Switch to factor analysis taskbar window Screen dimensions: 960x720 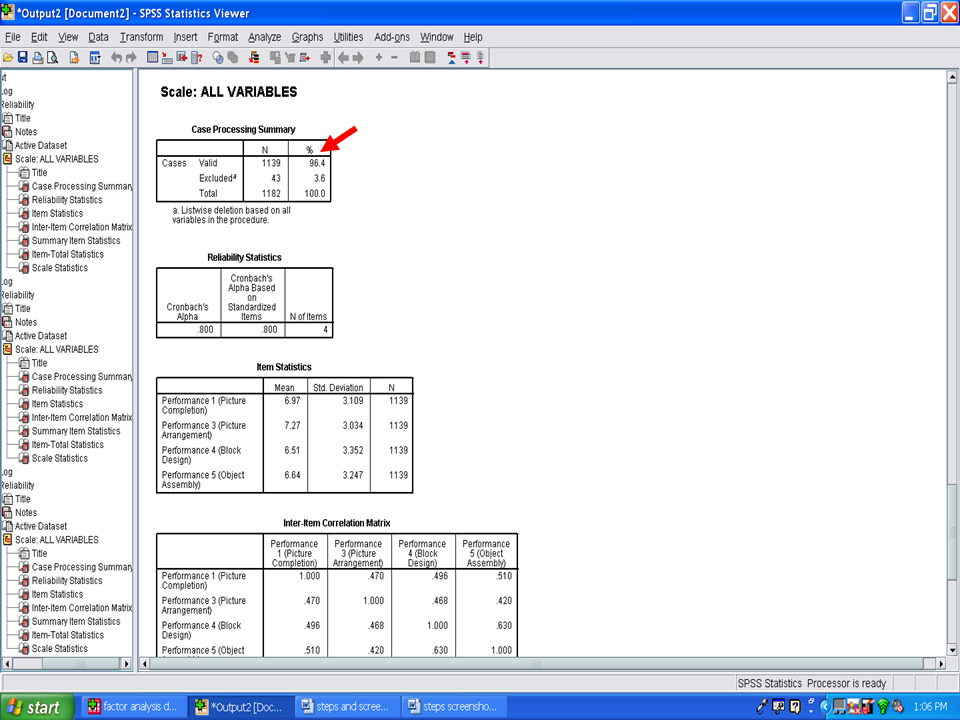click(133, 707)
